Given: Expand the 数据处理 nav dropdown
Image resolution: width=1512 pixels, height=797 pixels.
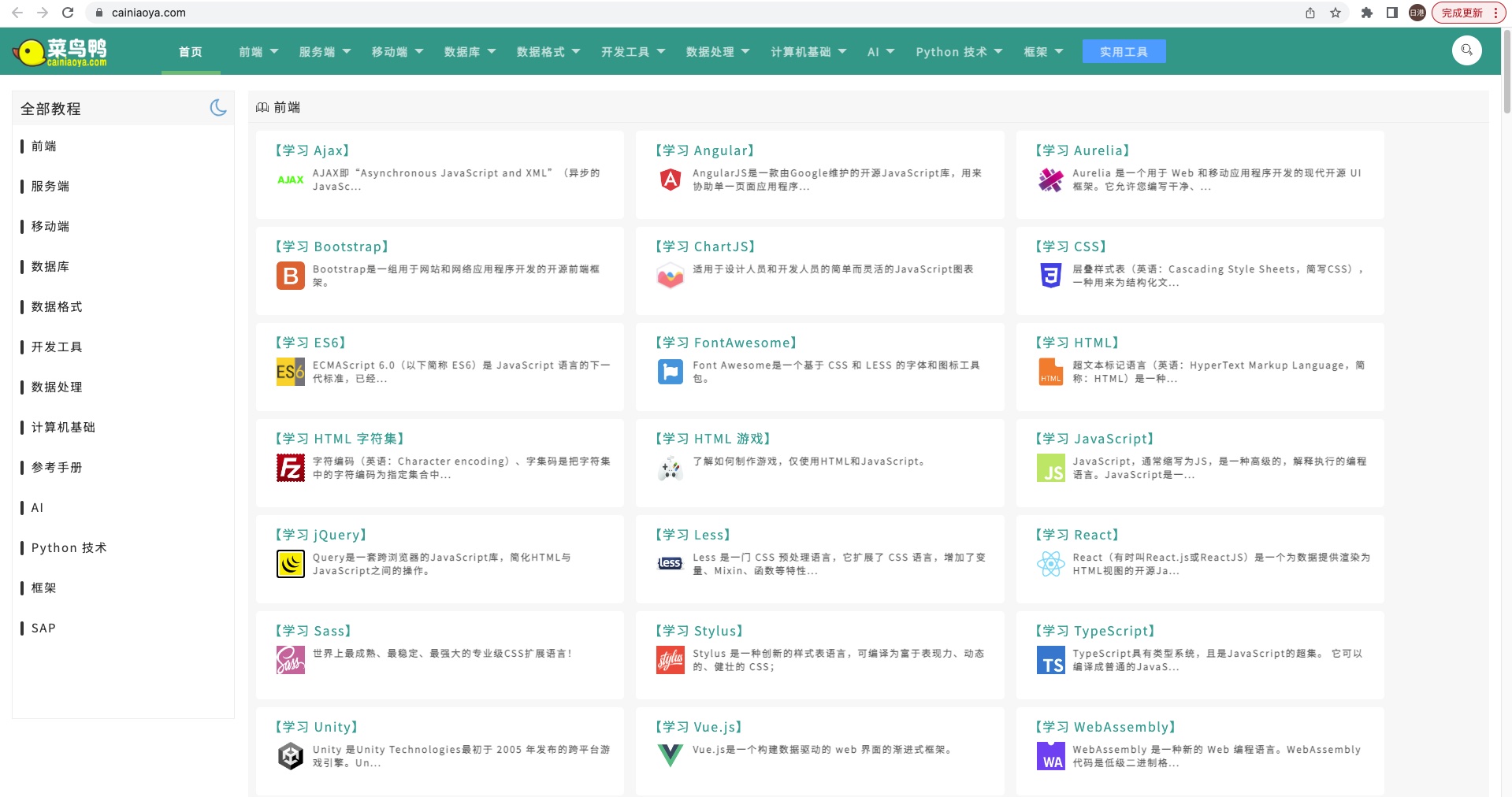Looking at the screenshot, I should [718, 52].
